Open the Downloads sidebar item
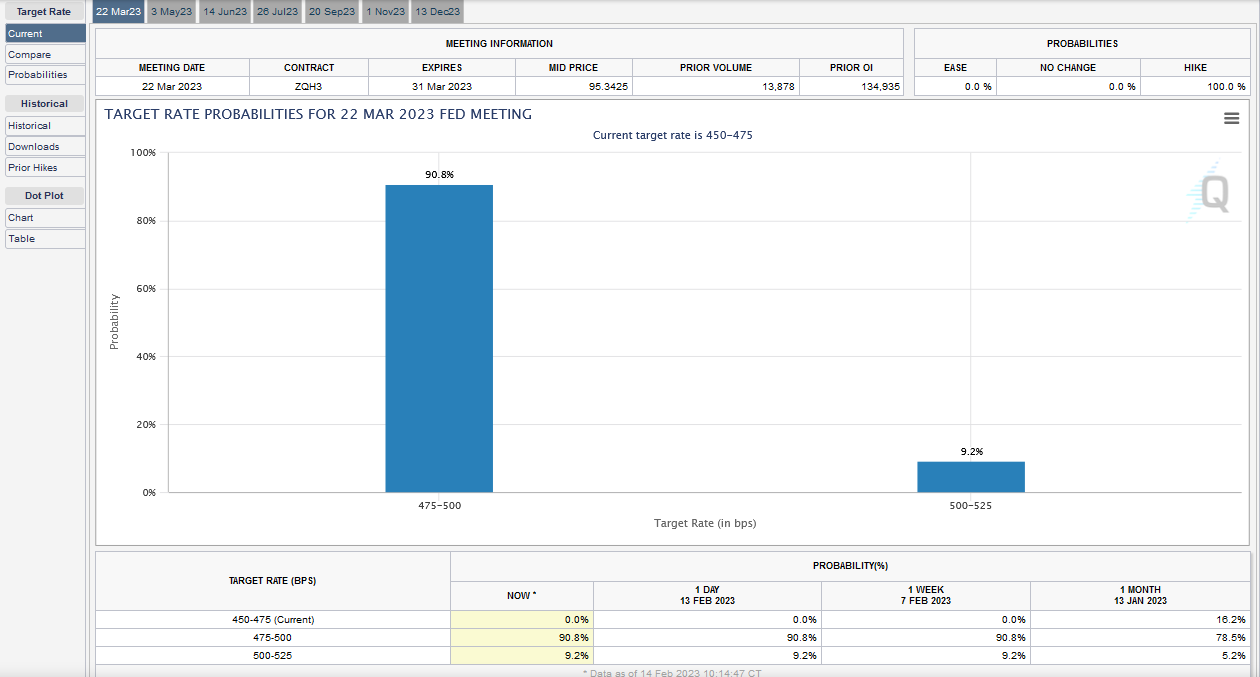 point(45,147)
